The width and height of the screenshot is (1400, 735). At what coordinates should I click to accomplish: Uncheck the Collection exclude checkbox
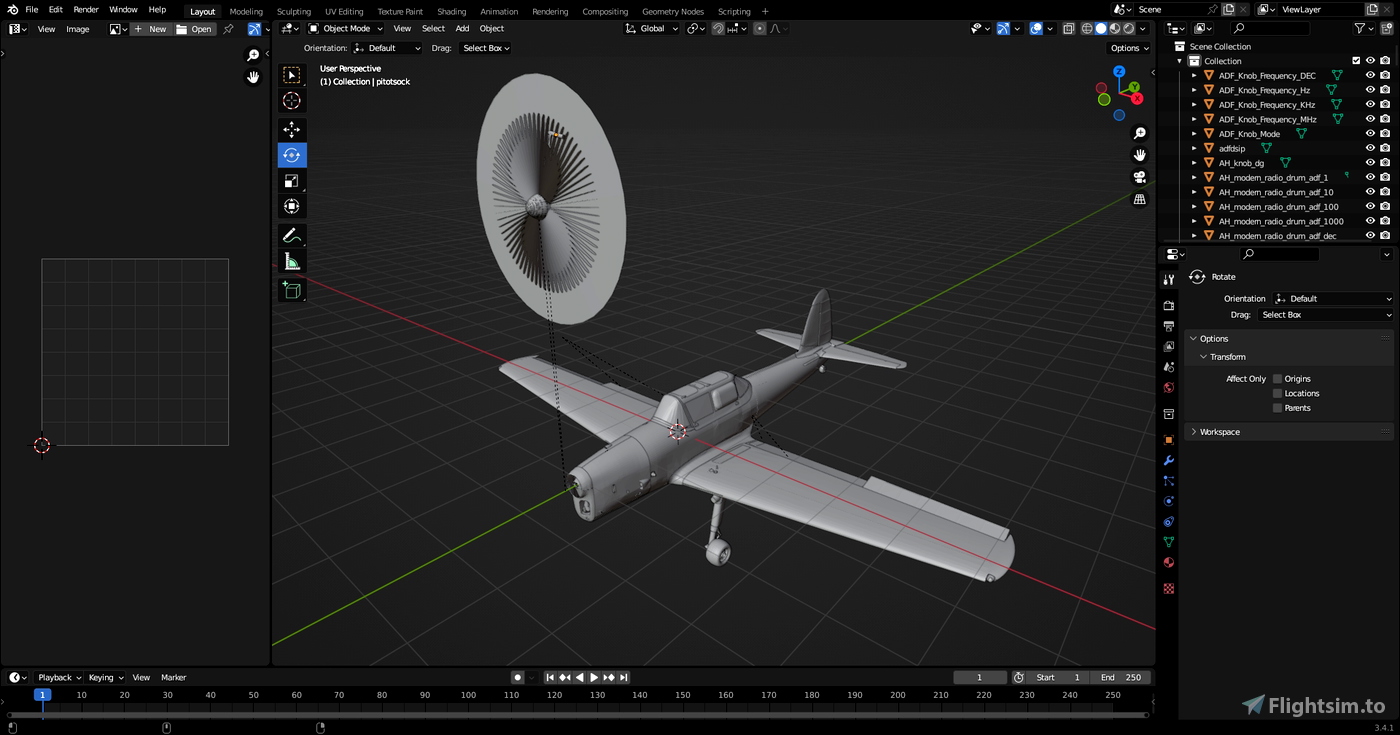[x=1356, y=61]
